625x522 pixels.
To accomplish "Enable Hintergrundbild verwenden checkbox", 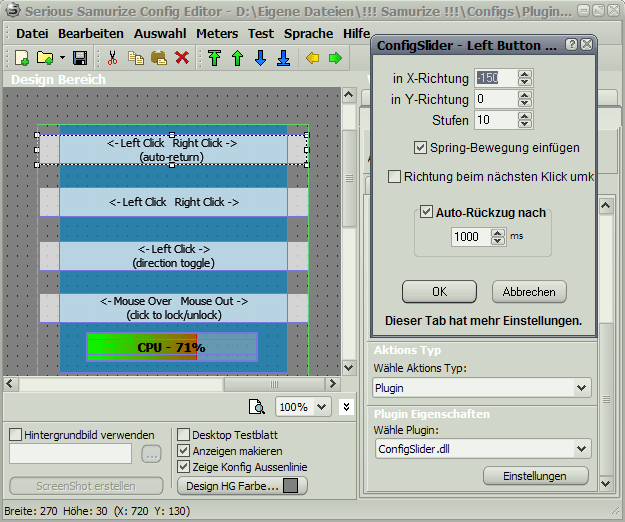I will click(x=15, y=434).
